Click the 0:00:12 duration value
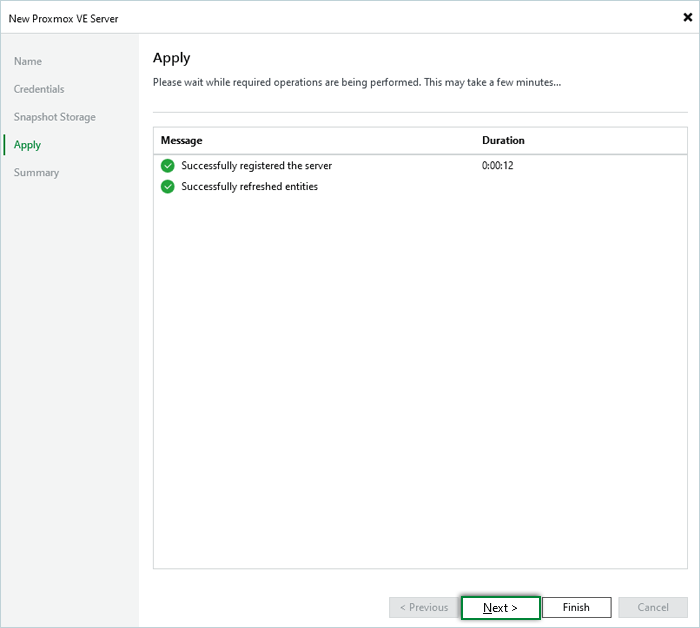Screen dimensions: 700x628 point(499,166)
